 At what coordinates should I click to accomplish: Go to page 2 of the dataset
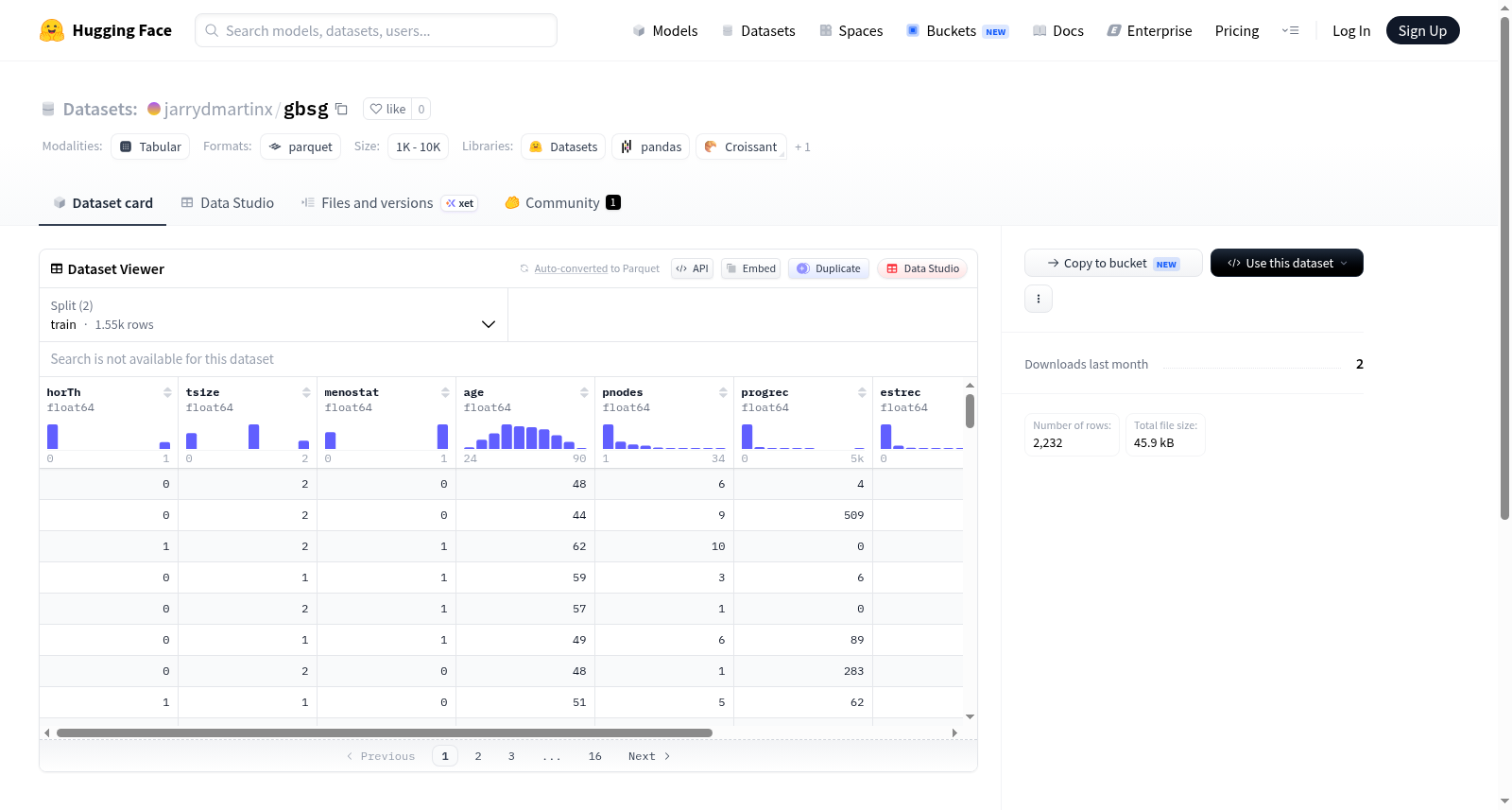pos(478,756)
